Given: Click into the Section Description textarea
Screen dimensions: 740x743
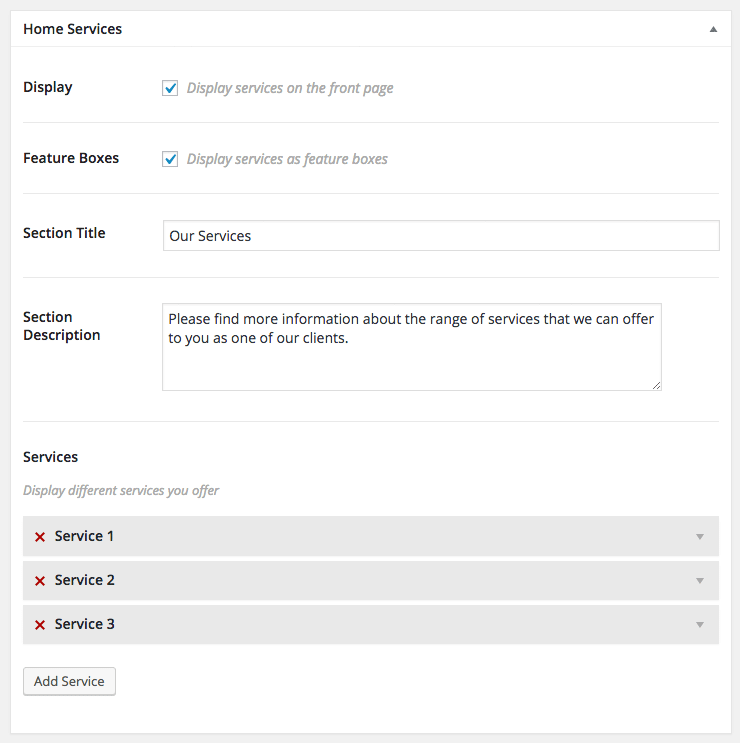Looking at the screenshot, I should tap(412, 347).
